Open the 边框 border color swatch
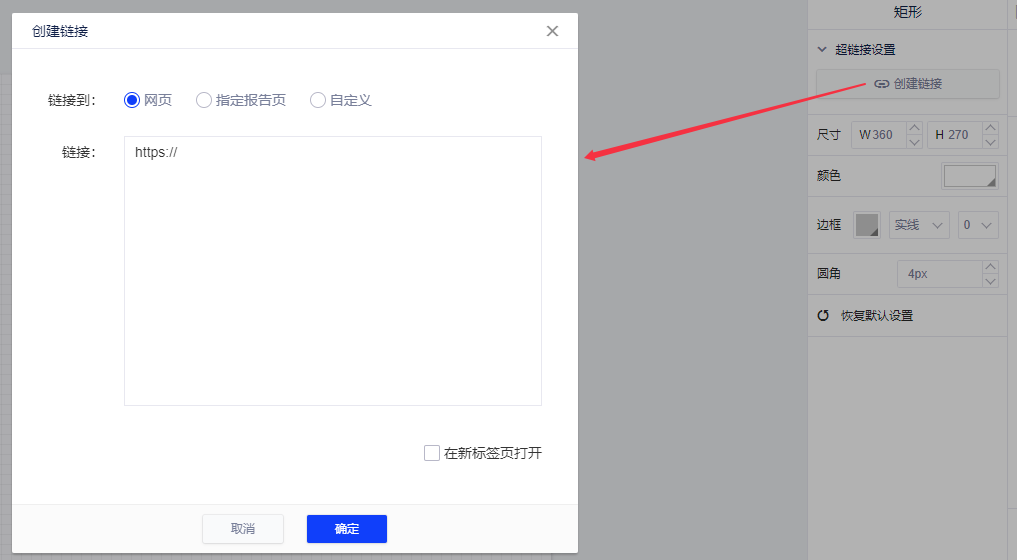1017x560 pixels. click(867, 225)
